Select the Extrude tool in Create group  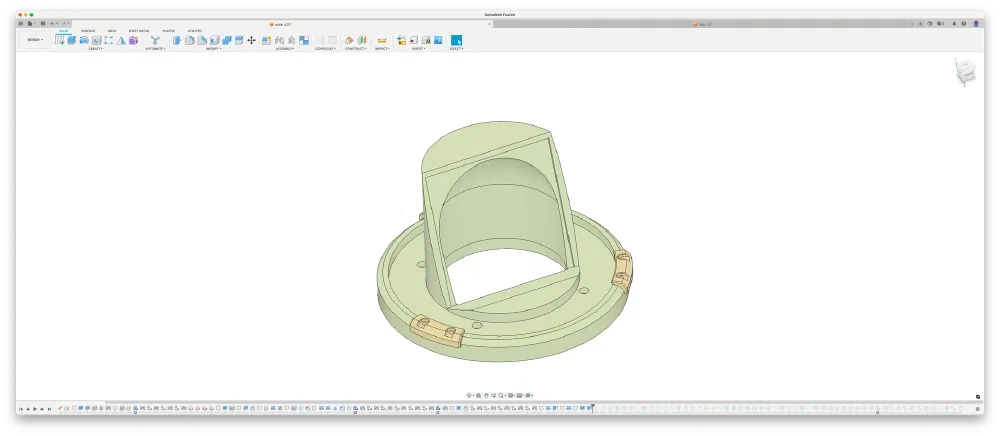[72, 40]
